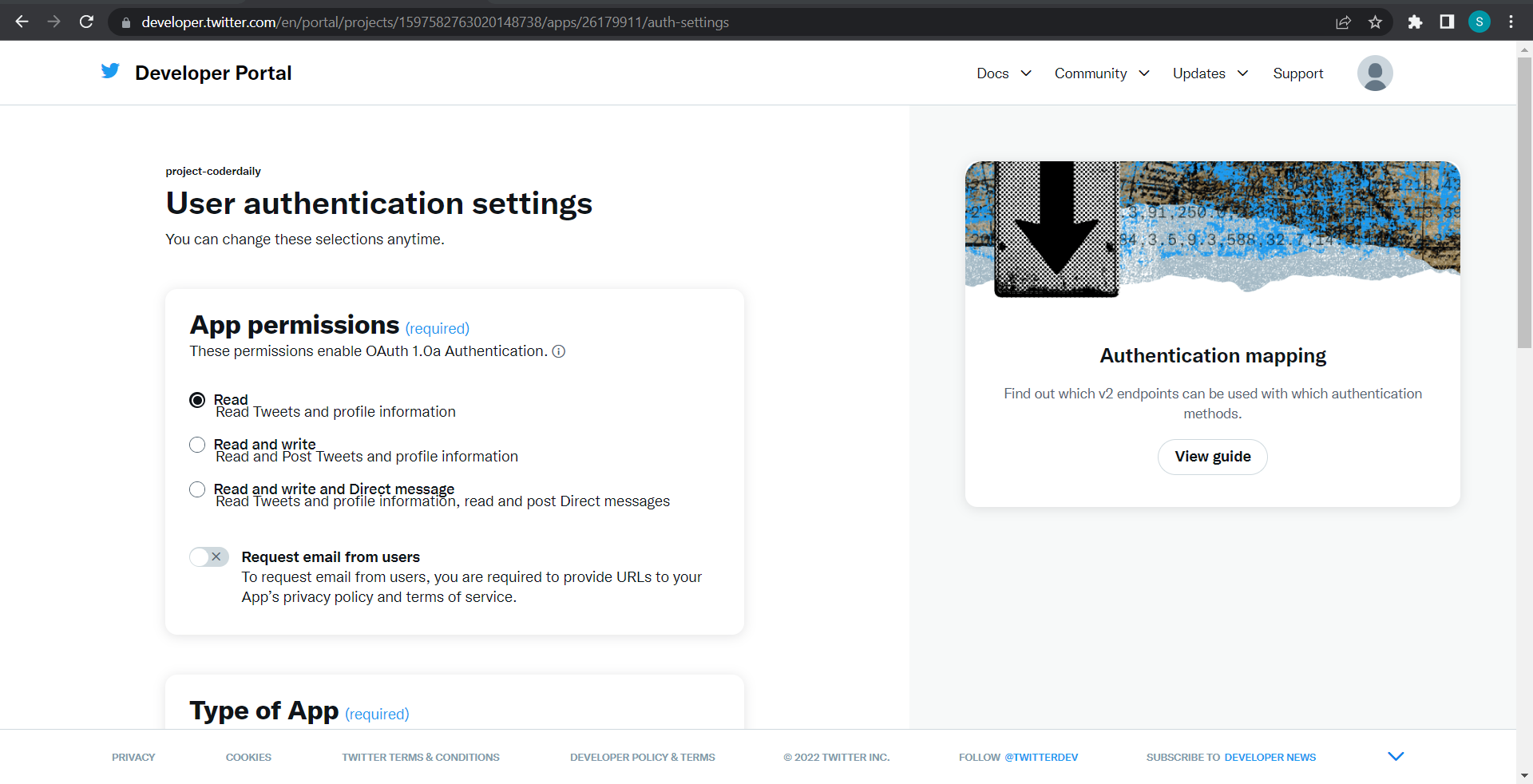The image size is (1533, 784).
Task: Open the user profile avatar menu
Action: pyautogui.click(x=1374, y=73)
